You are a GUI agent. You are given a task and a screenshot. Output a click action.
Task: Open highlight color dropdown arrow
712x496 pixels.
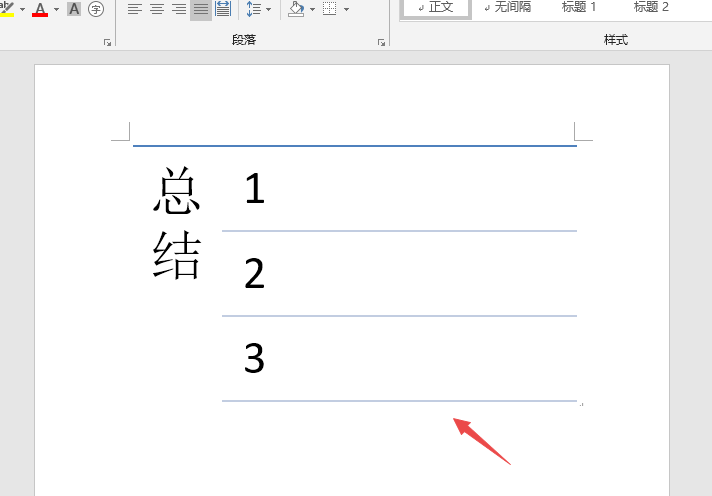22,9
